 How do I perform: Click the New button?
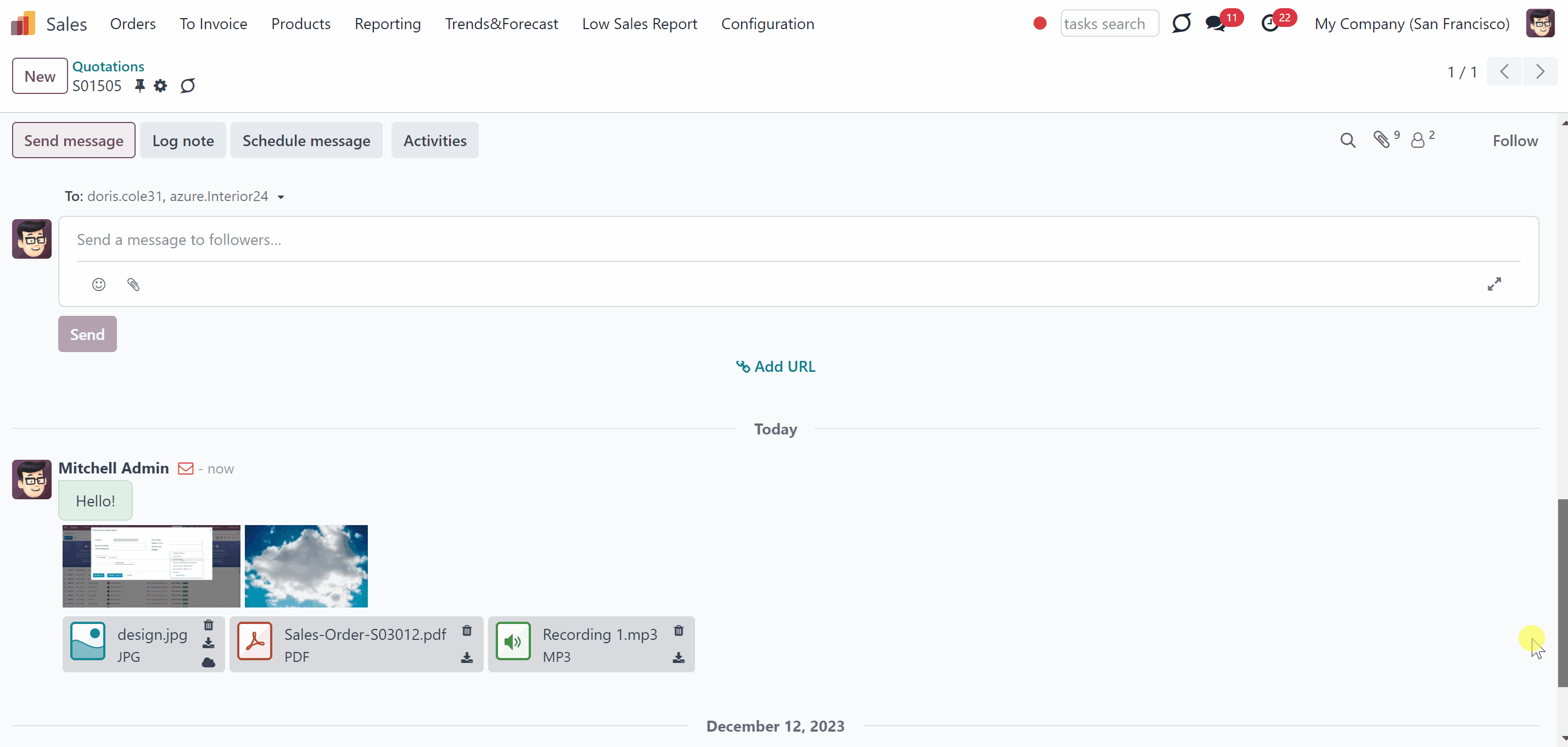pos(40,76)
